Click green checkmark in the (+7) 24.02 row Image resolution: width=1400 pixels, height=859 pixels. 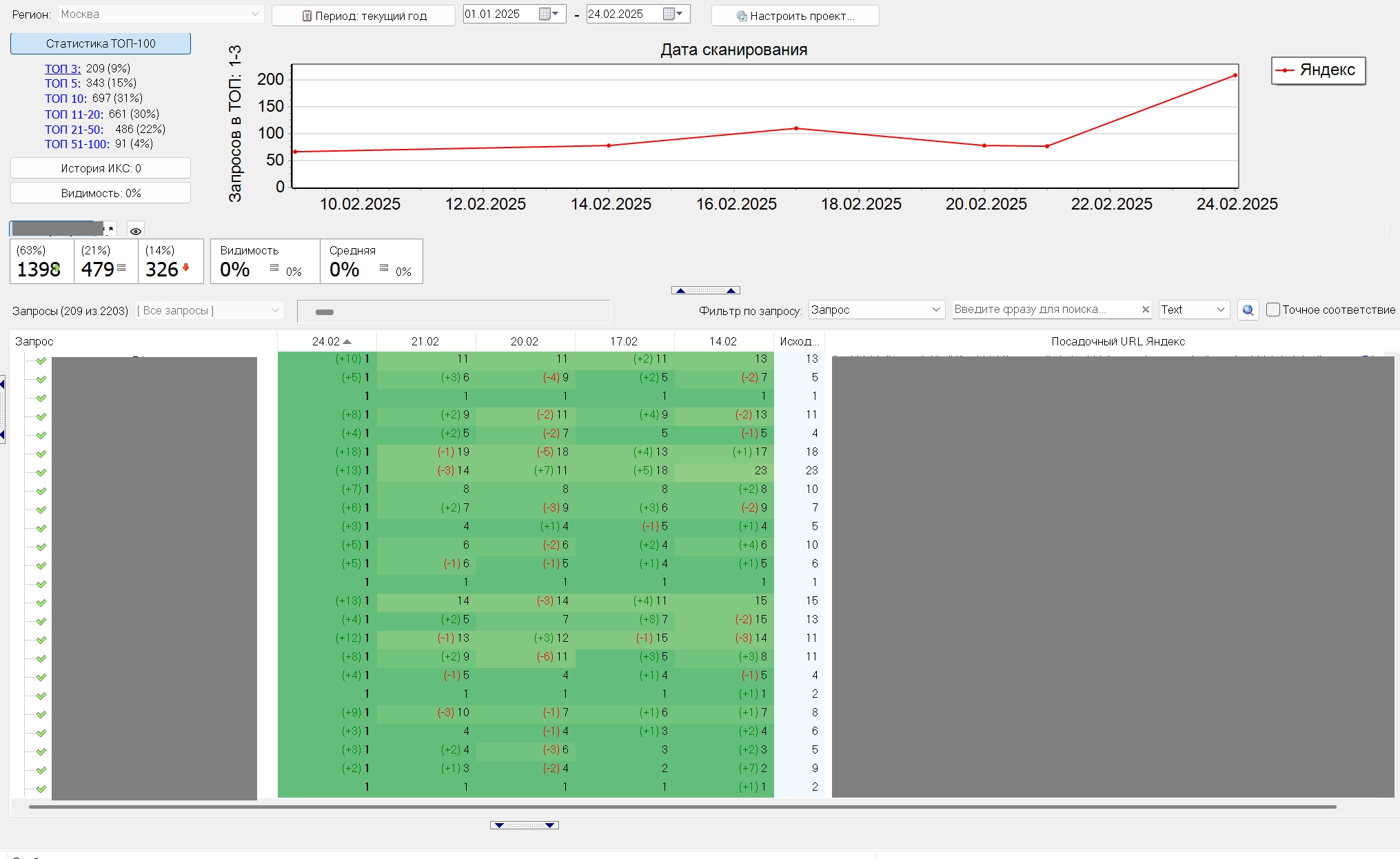(41, 491)
